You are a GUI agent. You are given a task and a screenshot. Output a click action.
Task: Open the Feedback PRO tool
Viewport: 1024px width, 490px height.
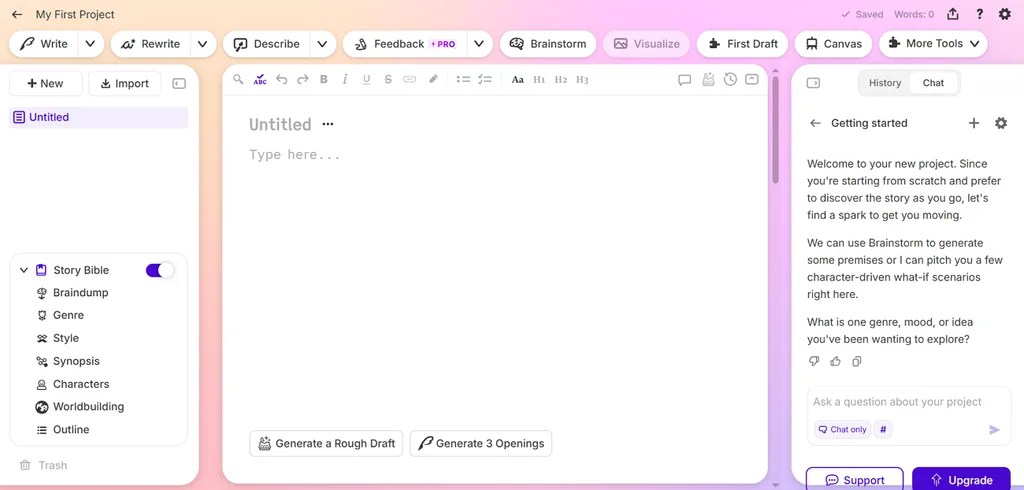(405, 44)
